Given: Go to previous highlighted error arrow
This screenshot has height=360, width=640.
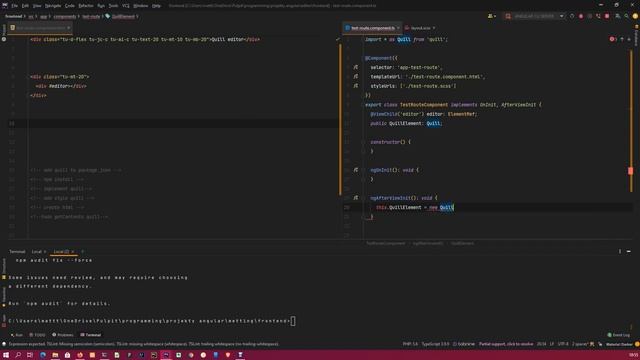Looking at the screenshot, I should 622,39.
